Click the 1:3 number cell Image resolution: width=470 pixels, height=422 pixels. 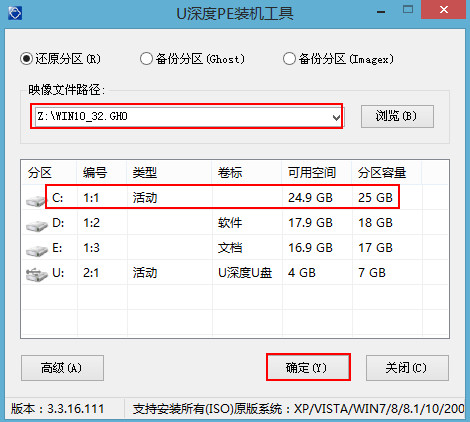pos(91,248)
